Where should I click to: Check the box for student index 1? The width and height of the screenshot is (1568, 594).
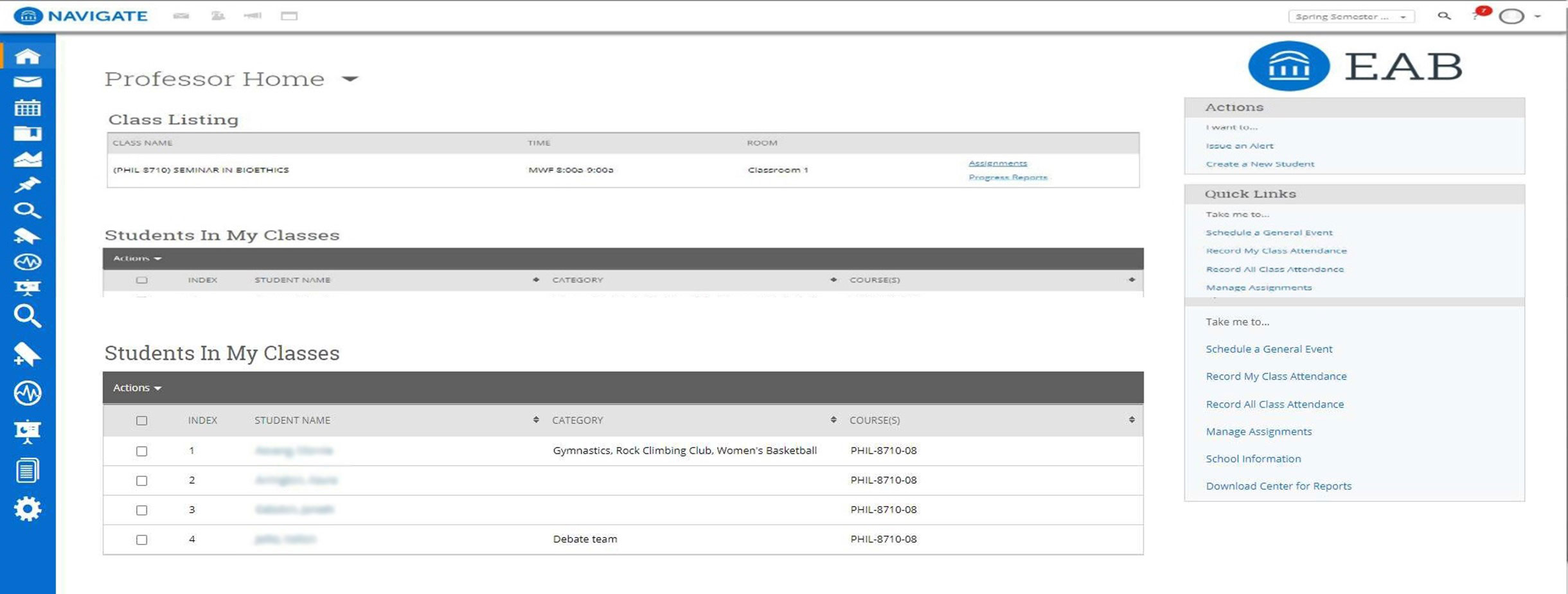[x=142, y=451]
